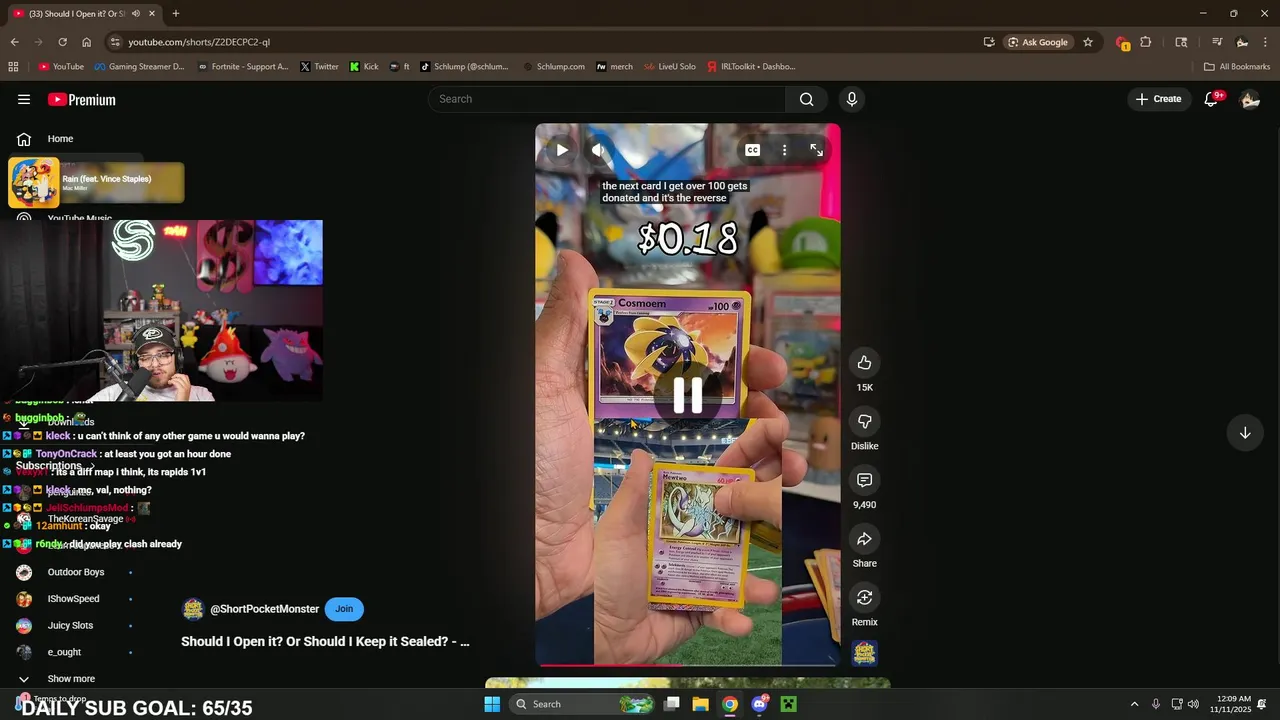Open the Chrome media controls icon
This screenshot has width=1280, height=720.
(1217, 42)
